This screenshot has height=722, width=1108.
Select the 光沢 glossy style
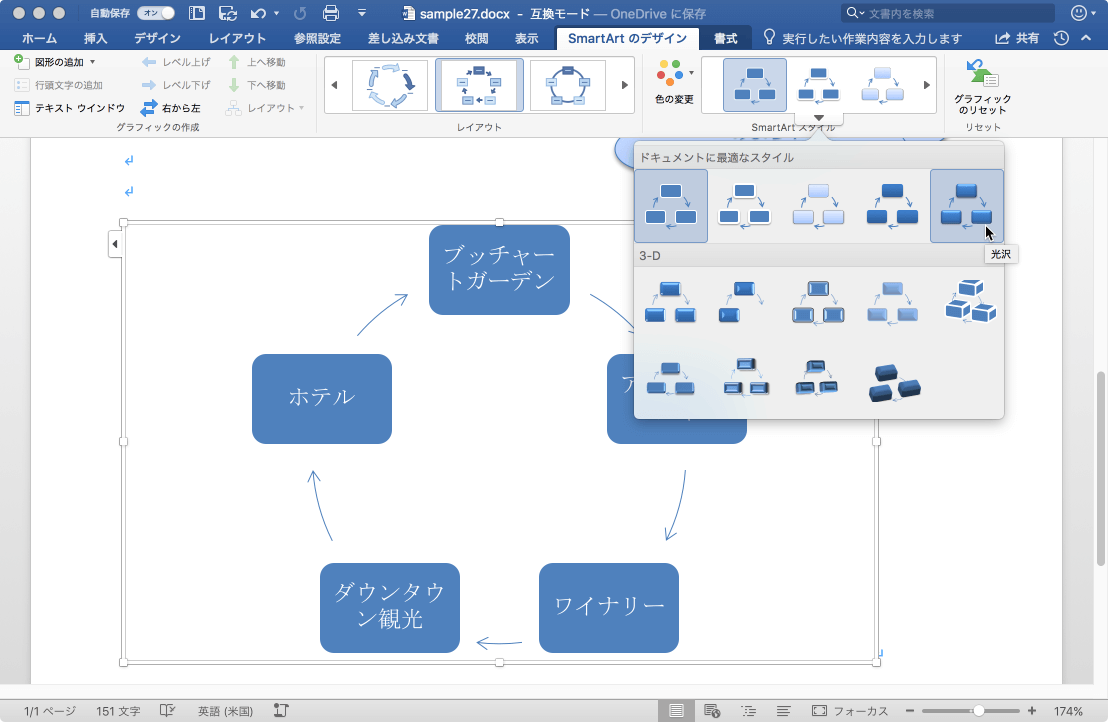coord(967,206)
